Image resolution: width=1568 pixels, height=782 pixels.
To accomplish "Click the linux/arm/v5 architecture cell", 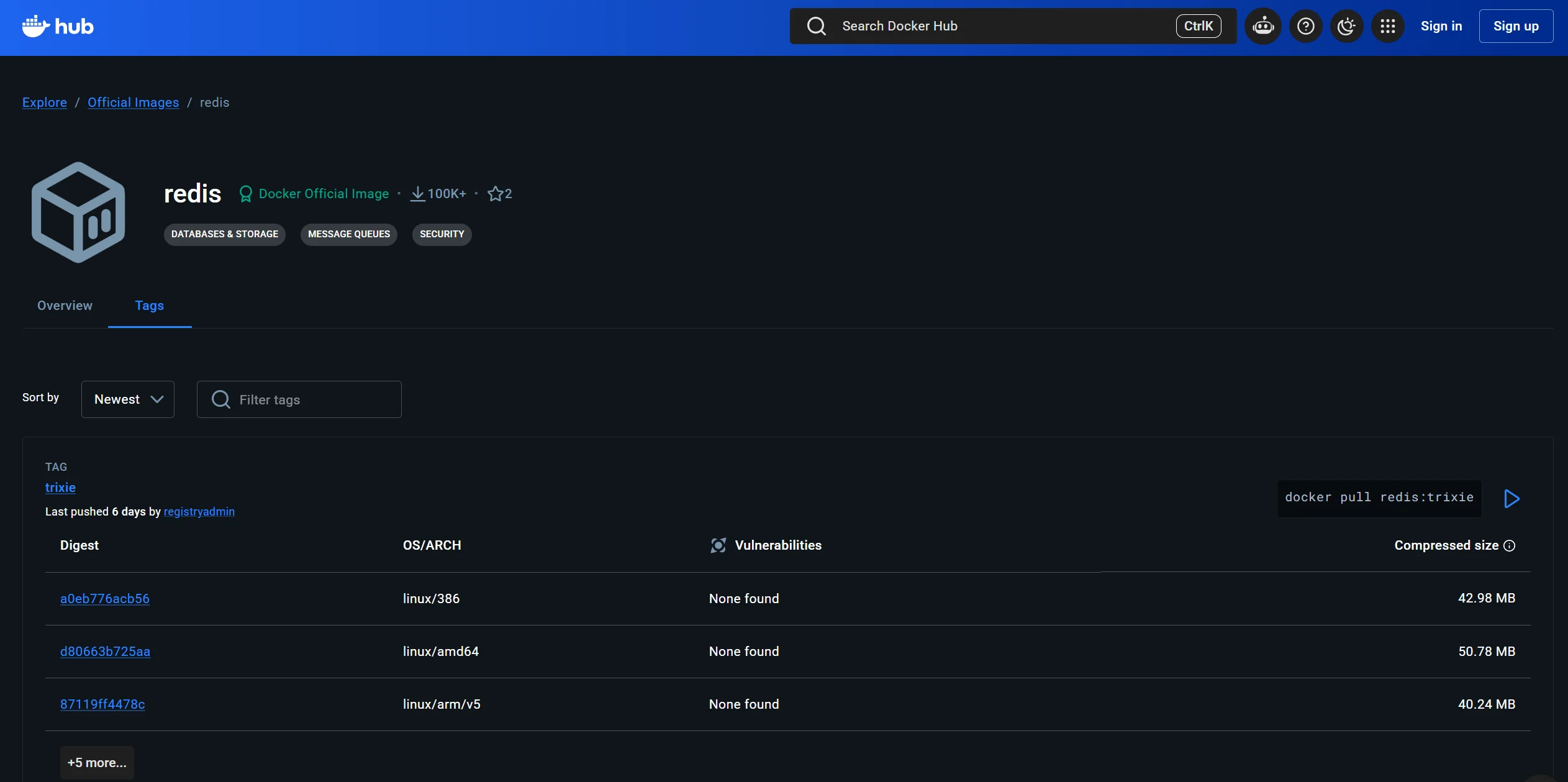I will pos(442,704).
